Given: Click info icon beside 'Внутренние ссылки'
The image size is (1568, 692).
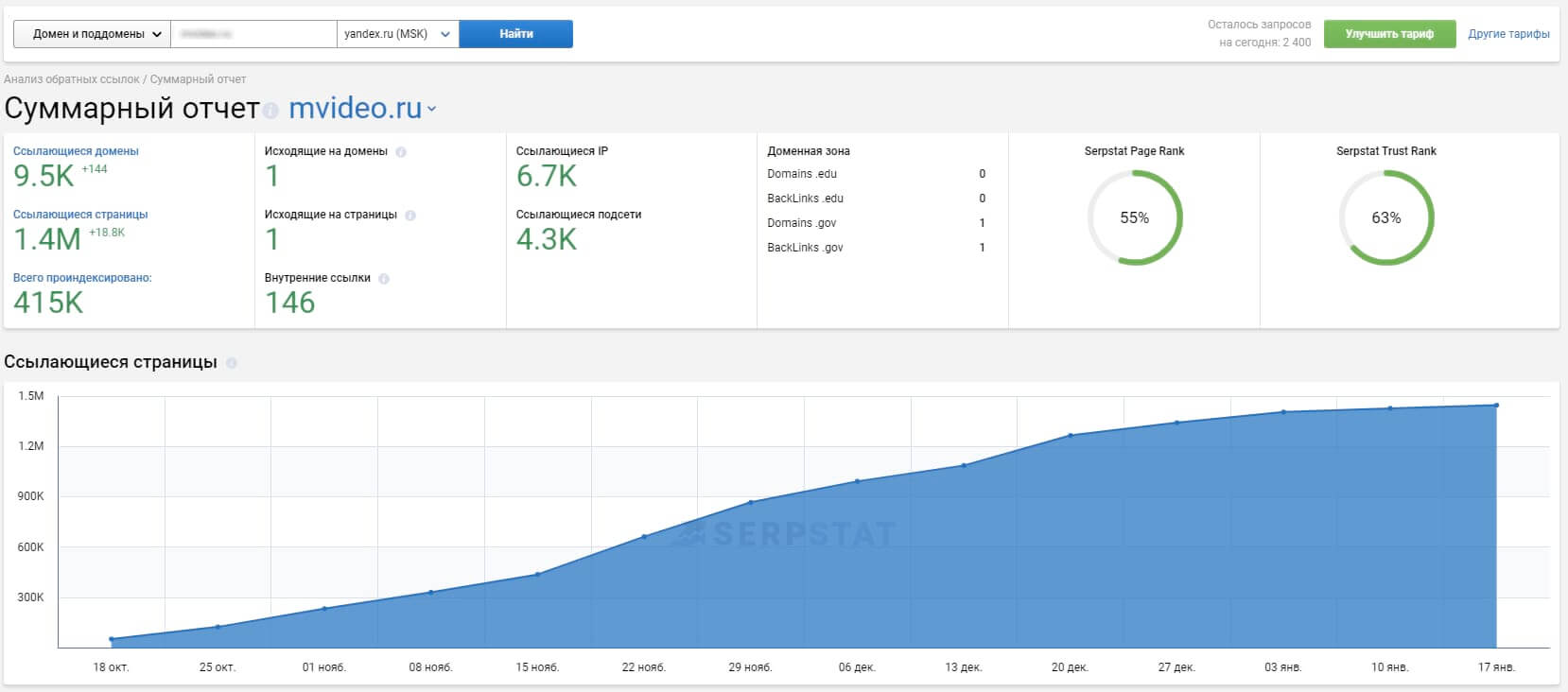Looking at the screenshot, I should pyautogui.click(x=384, y=279).
